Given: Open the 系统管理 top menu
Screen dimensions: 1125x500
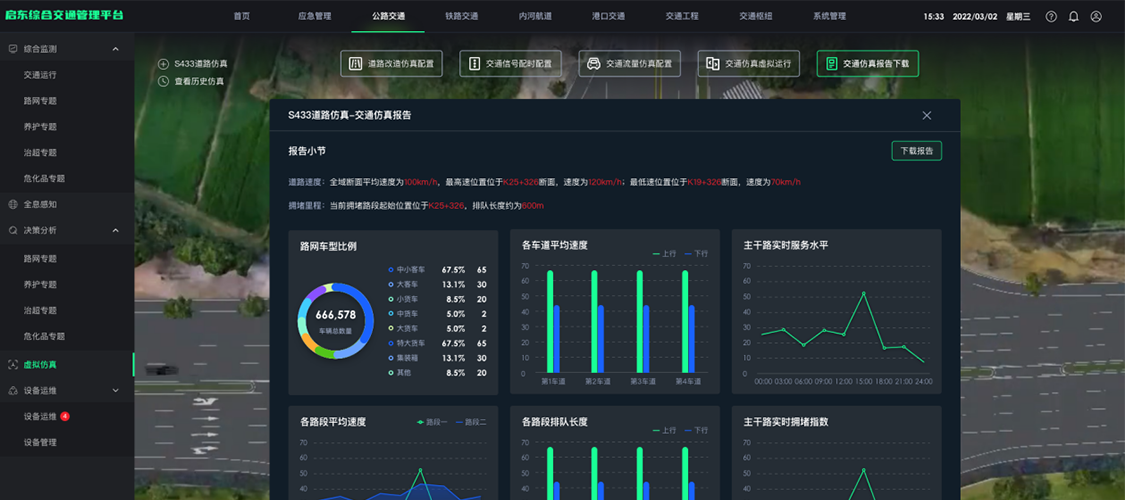Looking at the screenshot, I should tap(829, 17).
